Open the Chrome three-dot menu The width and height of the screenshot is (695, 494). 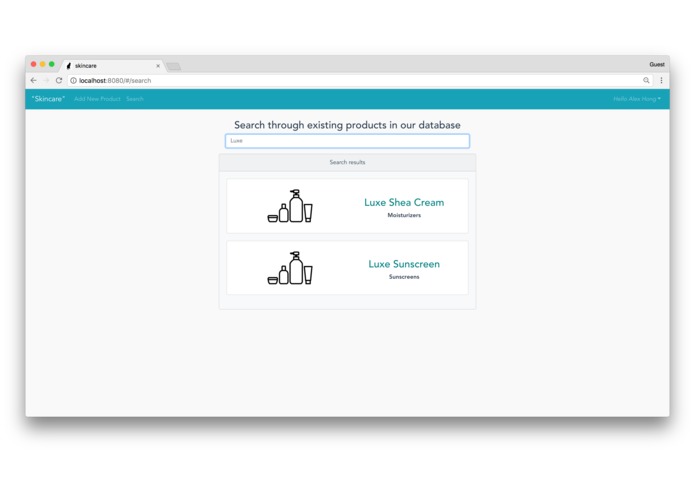click(x=661, y=80)
